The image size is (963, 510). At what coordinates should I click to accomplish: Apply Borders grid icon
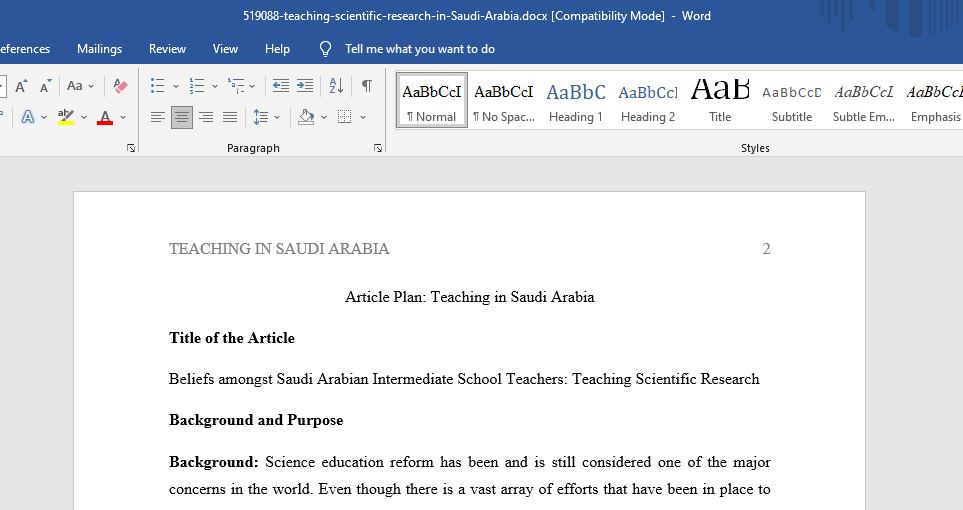point(345,117)
